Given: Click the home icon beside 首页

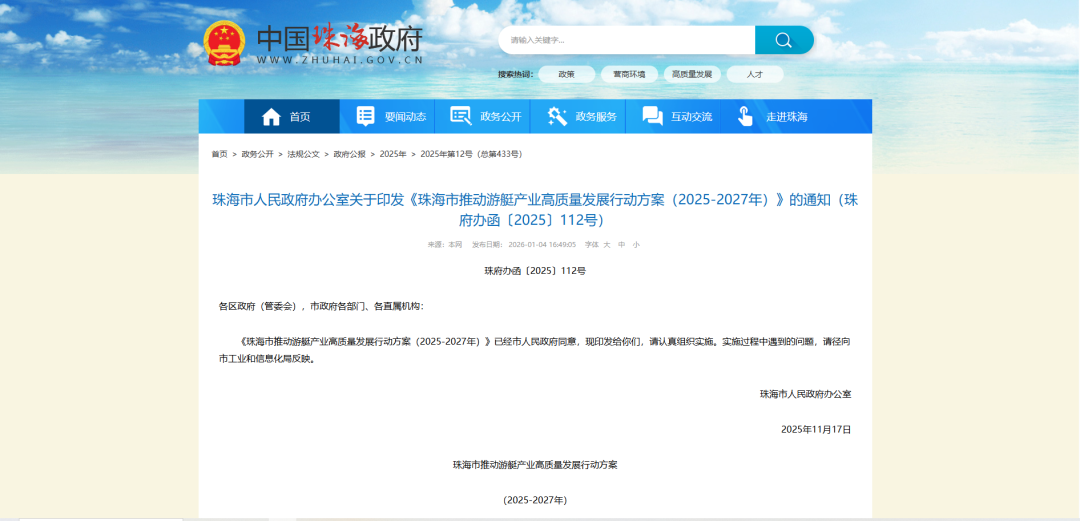Looking at the screenshot, I should point(271,117).
